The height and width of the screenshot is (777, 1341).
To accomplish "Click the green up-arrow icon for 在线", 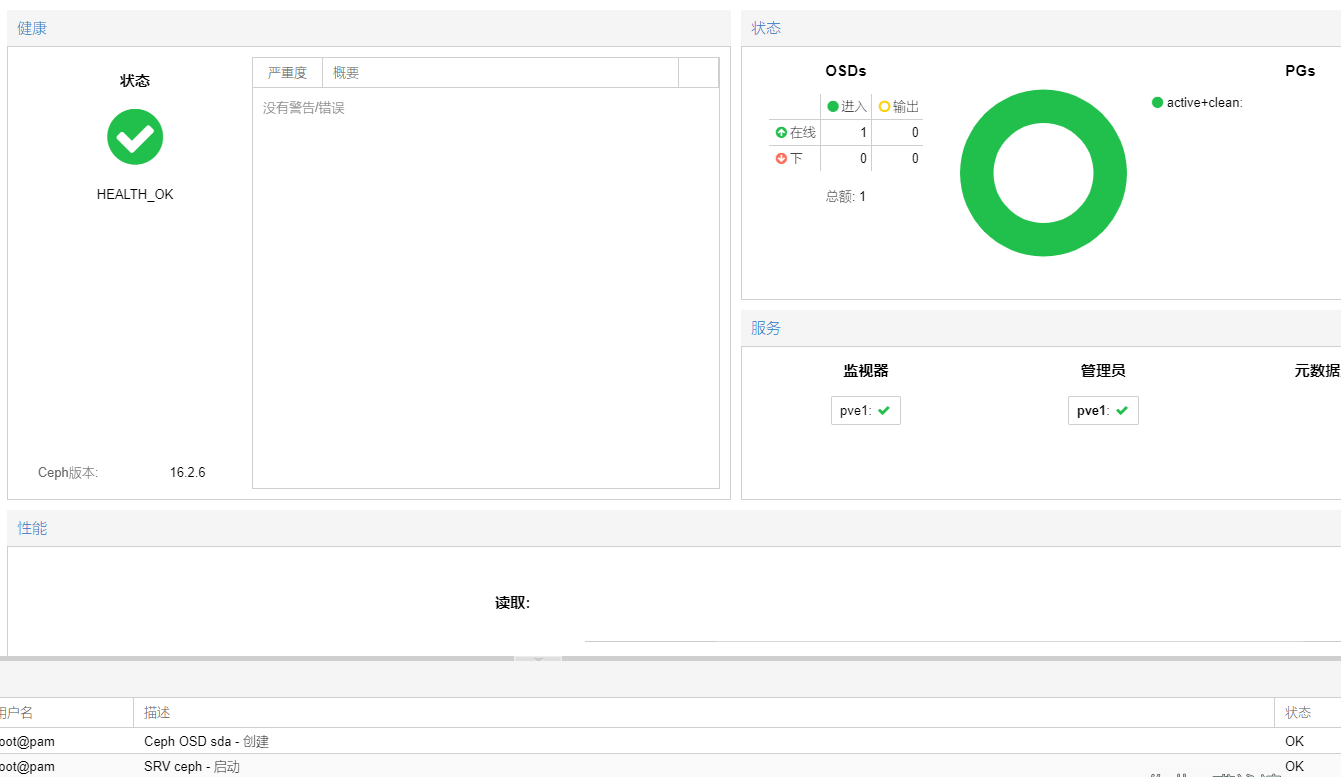I will [781, 132].
